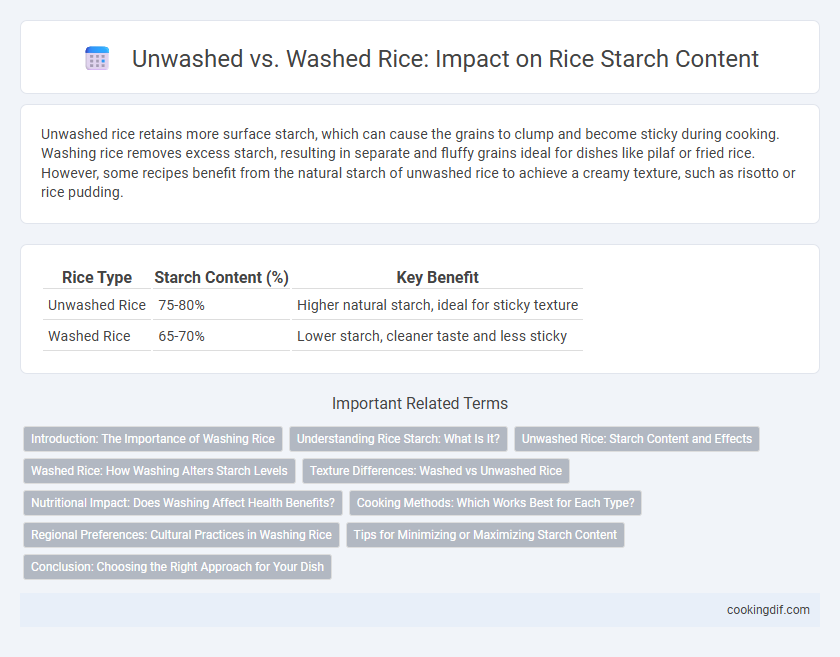This screenshot has height=657, width=840.
Task: Open 'Washed Rice: How Washing Alters Starch Levels'
Action: [159, 471]
